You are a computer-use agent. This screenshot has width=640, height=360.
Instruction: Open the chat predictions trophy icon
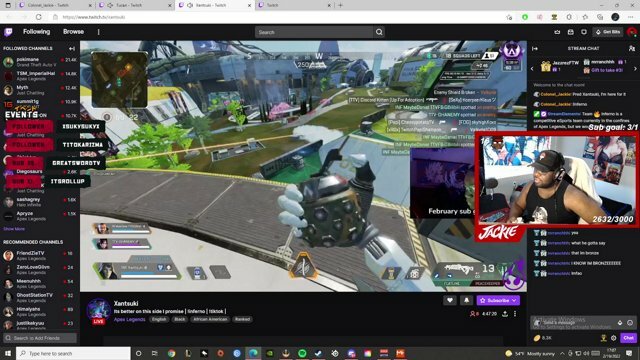pos(604,338)
